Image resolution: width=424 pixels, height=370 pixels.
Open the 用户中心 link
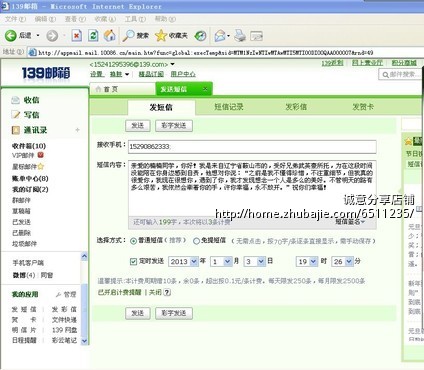point(183,74)
